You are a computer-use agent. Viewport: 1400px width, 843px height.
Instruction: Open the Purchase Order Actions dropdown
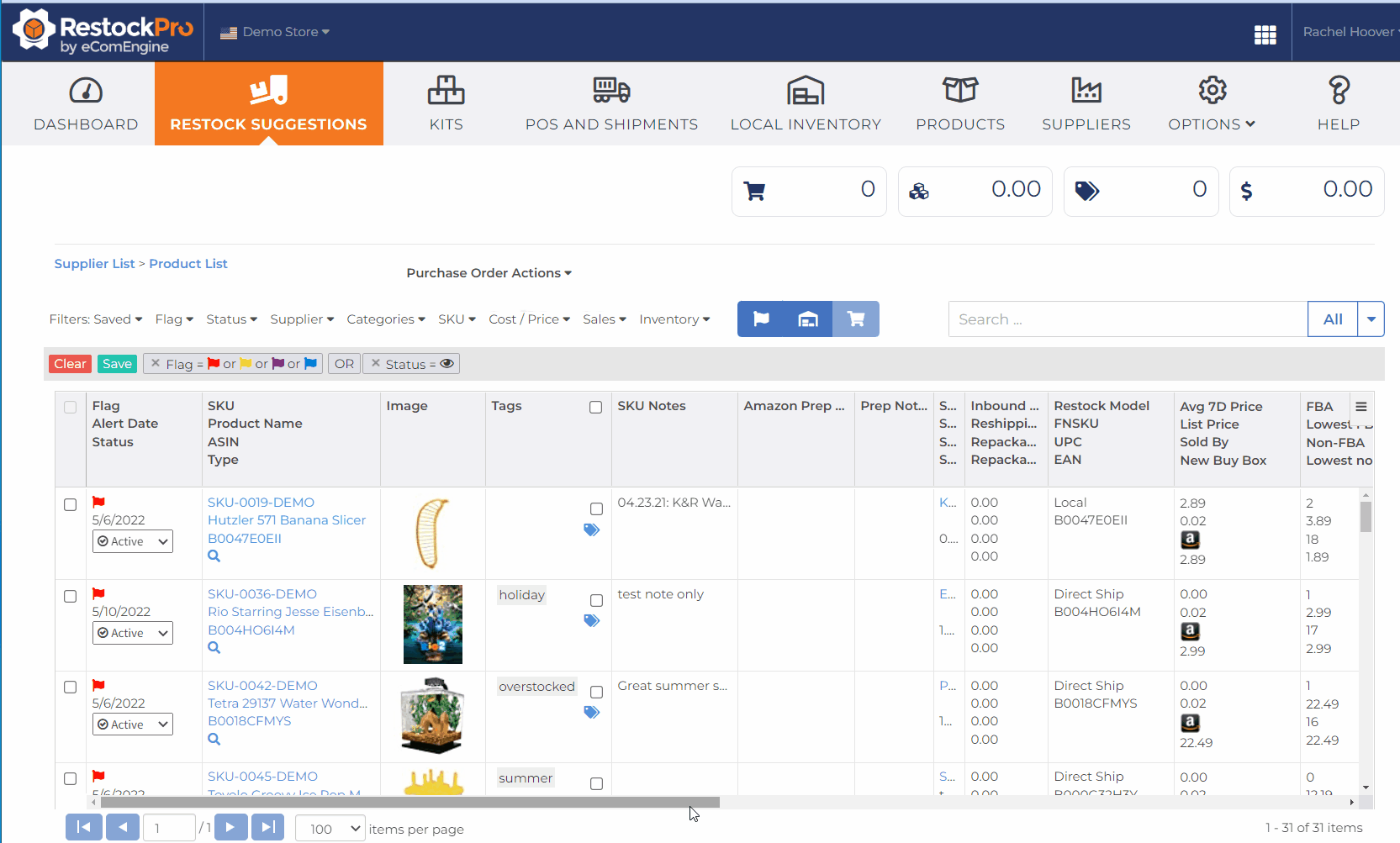[x=489, y=273]
